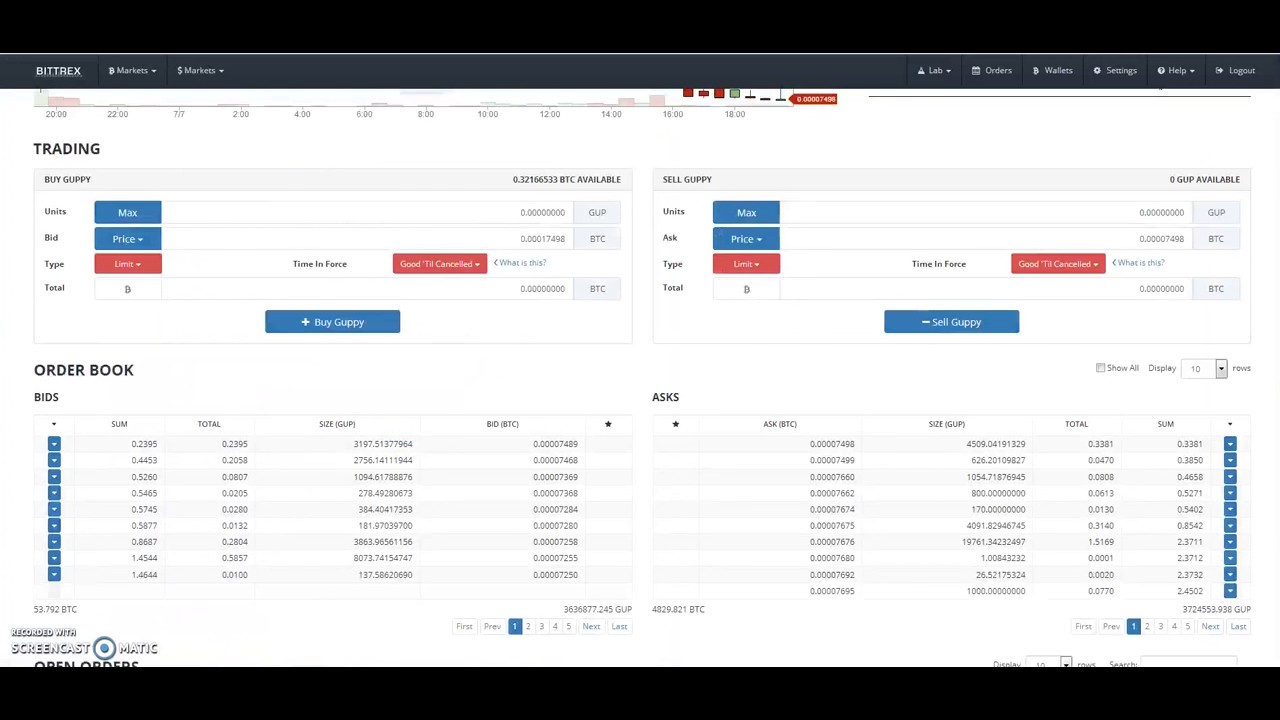1280x720 pixels.
Task: Click blue arrow icon for ask 0.00007498
Action: click(x=1230, y=444)
